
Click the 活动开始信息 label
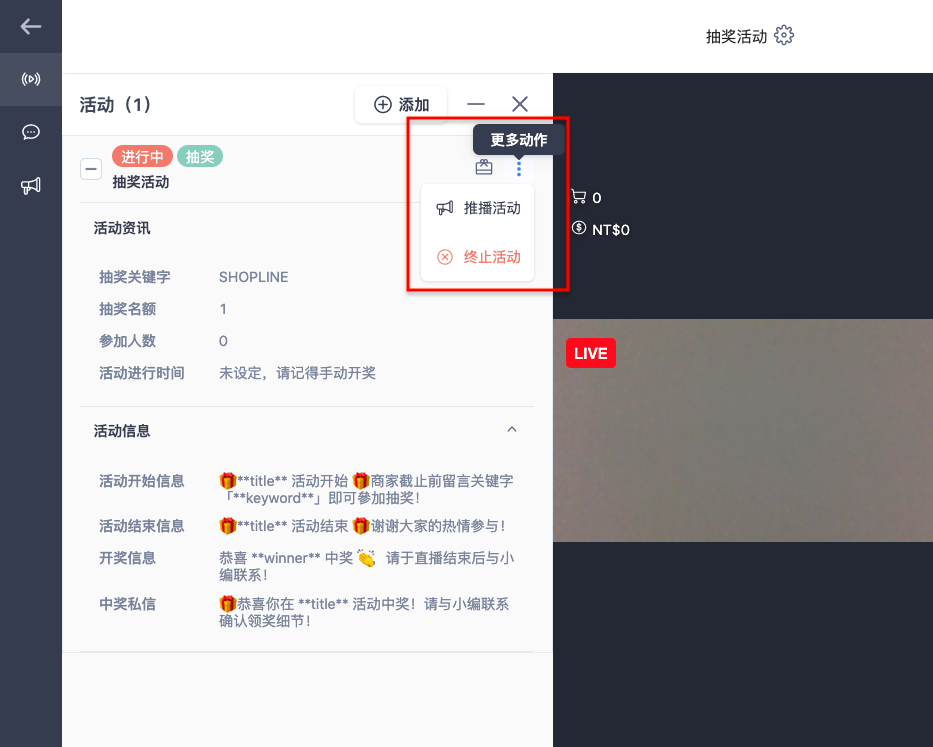tap(142, 481)
